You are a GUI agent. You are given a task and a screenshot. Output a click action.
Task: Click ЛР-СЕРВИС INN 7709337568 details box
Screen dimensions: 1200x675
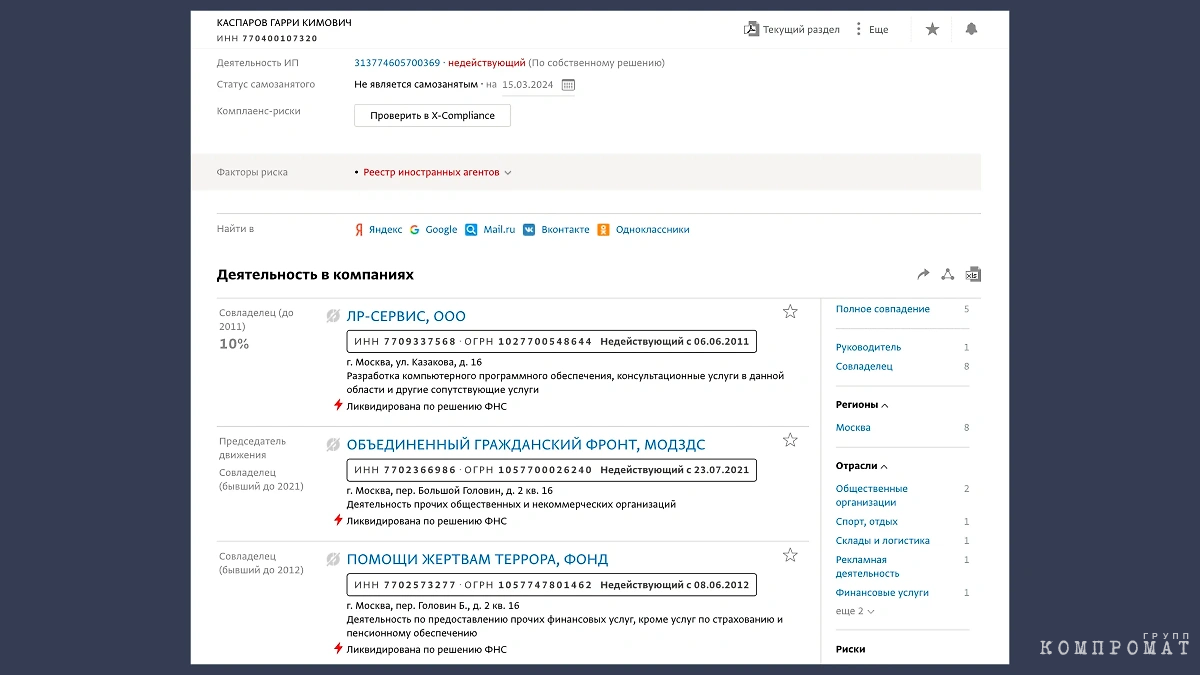(551, 342)
